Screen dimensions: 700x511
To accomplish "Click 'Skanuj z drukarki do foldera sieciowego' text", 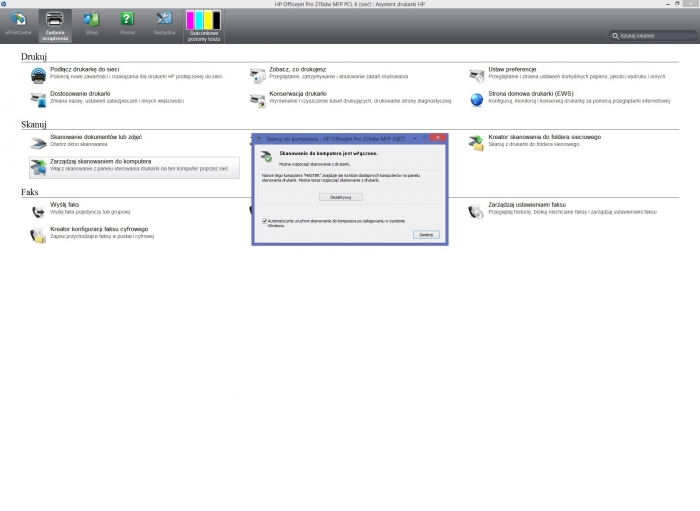I will (x=533, y=144).
